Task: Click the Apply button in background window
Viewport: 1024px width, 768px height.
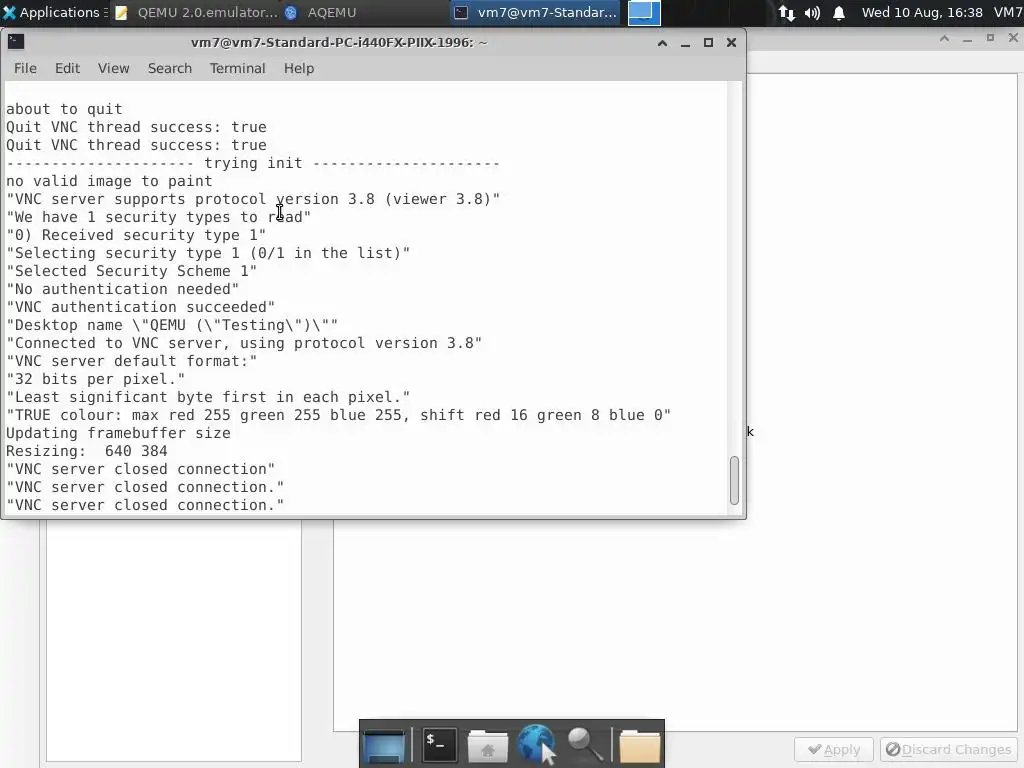Action: click(x=834, y=750)
